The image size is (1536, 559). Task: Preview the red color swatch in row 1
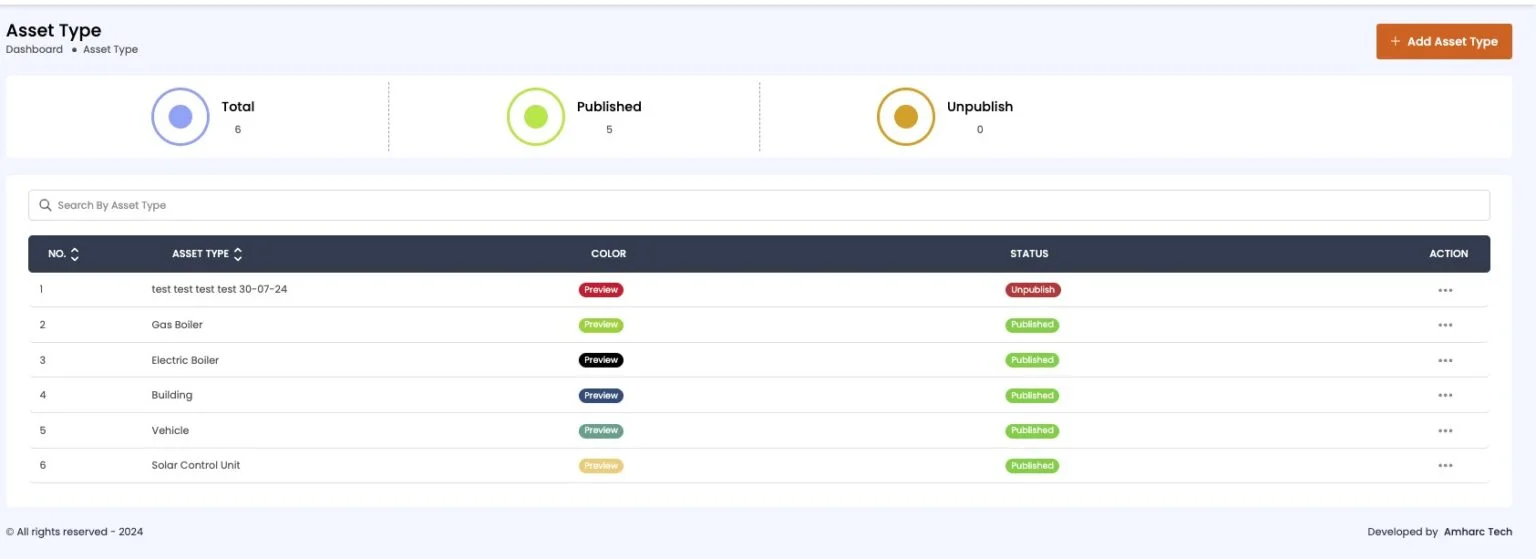[600, 290]
